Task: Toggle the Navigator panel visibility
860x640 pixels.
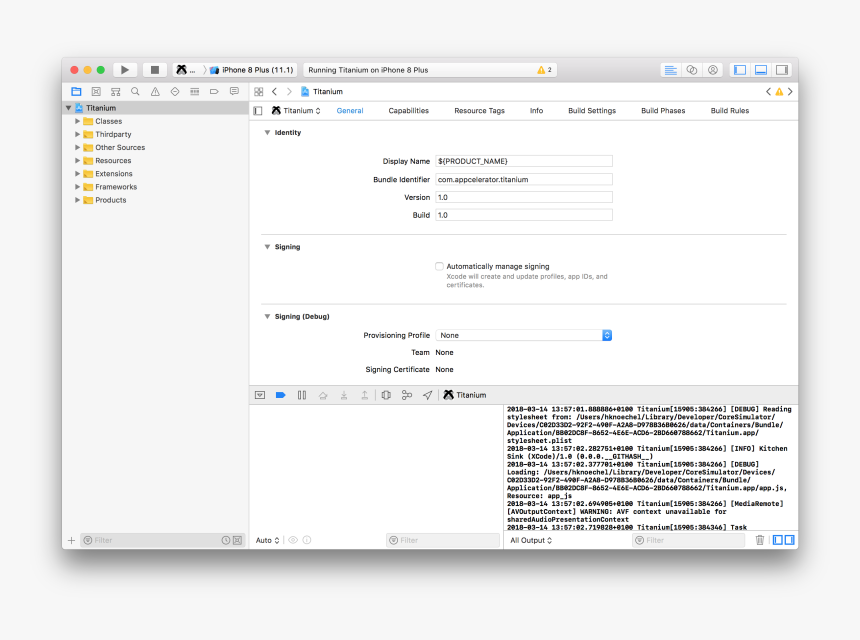Action: [740, 70]
